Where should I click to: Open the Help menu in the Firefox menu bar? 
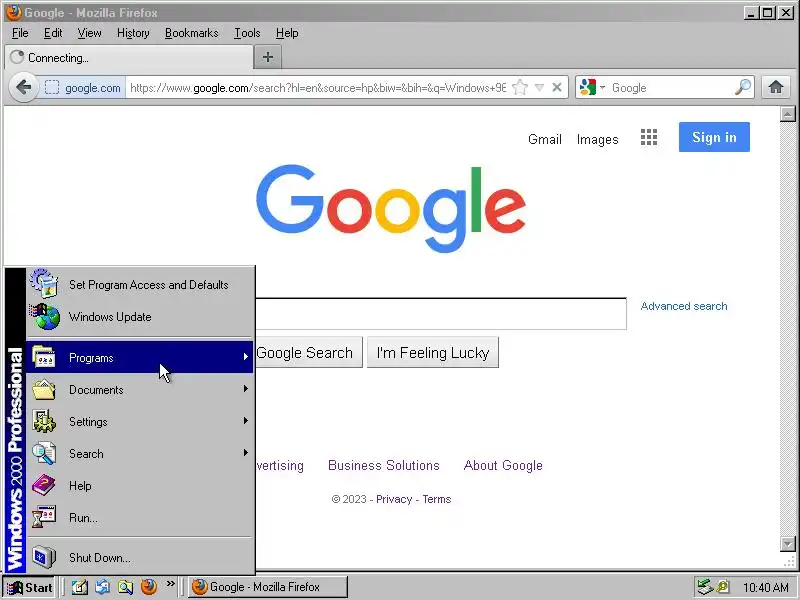287,33
